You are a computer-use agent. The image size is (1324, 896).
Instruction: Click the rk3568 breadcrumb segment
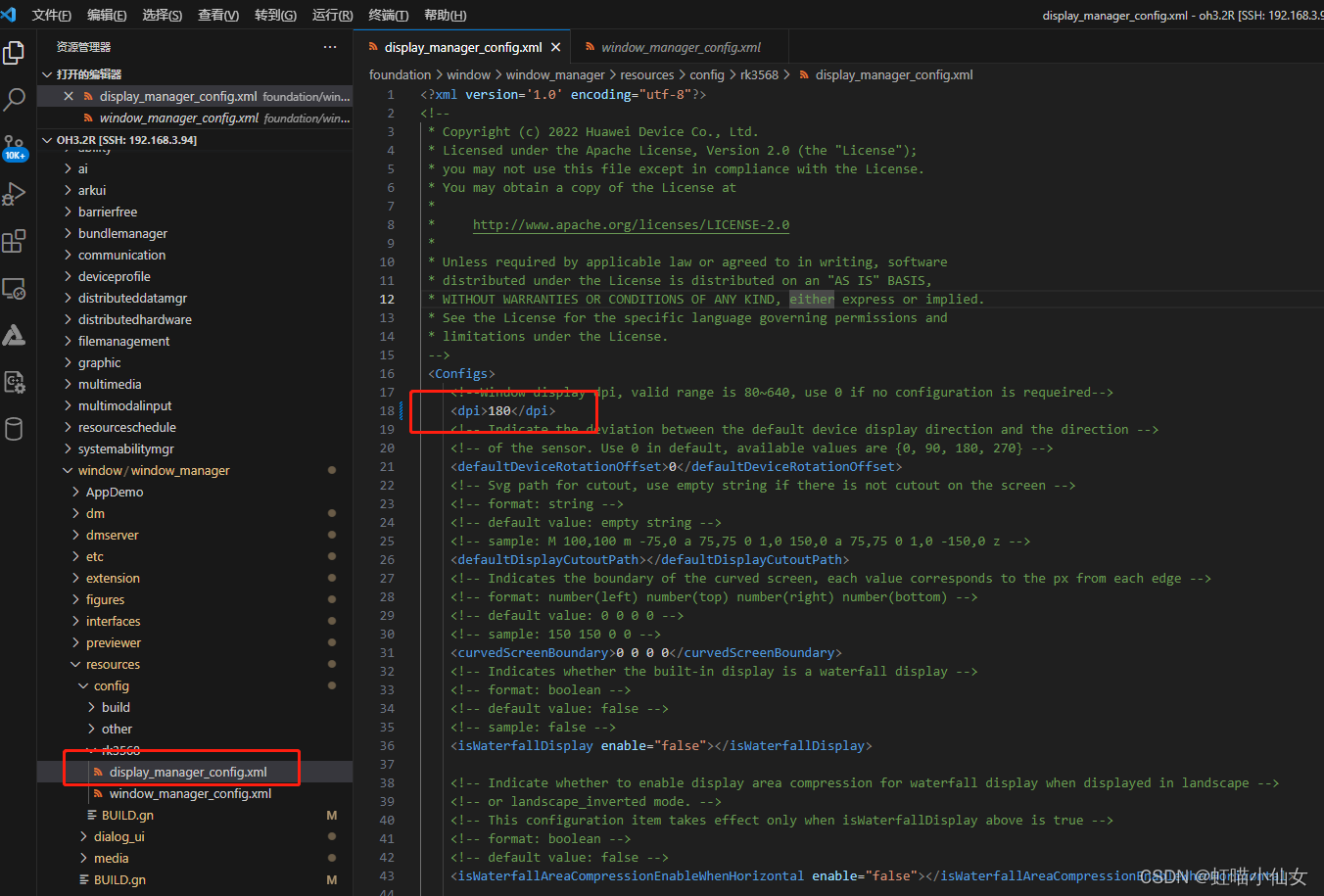[759, 74]
